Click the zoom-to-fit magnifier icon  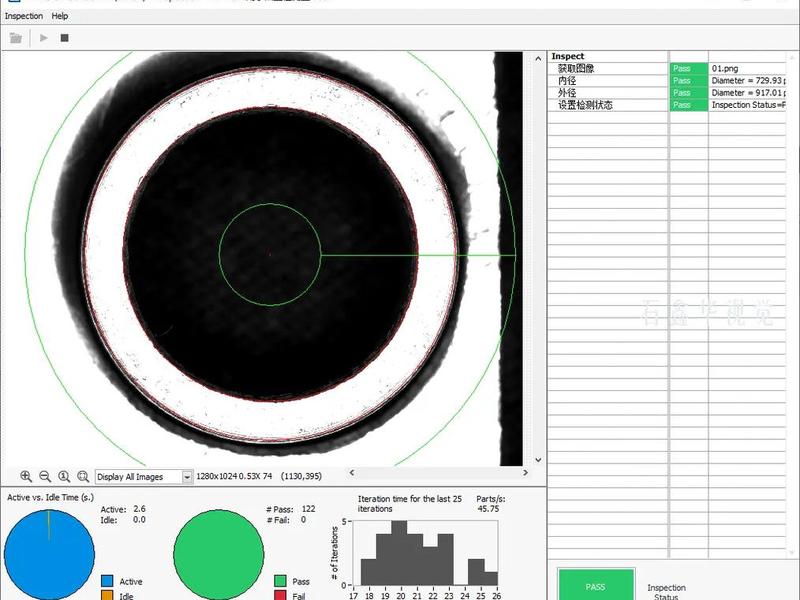(x=83, y=476)
